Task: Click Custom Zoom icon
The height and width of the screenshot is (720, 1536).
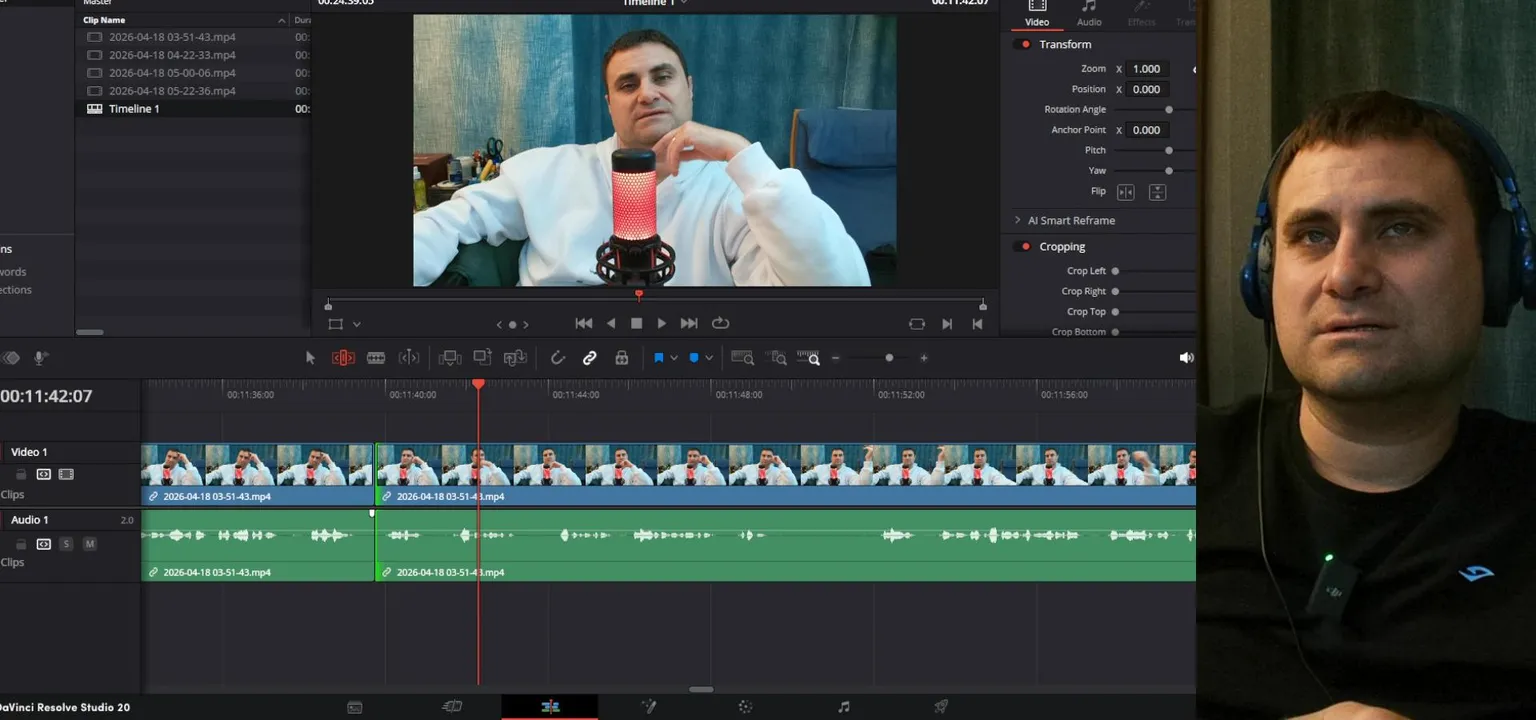Action: 810,358
